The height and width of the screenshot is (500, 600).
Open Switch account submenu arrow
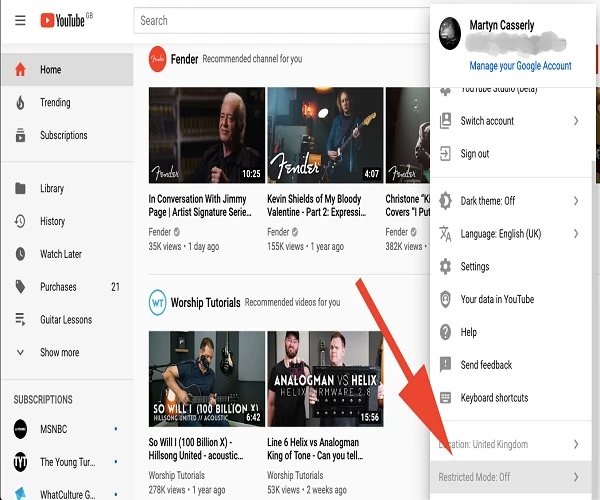(576, 121)
